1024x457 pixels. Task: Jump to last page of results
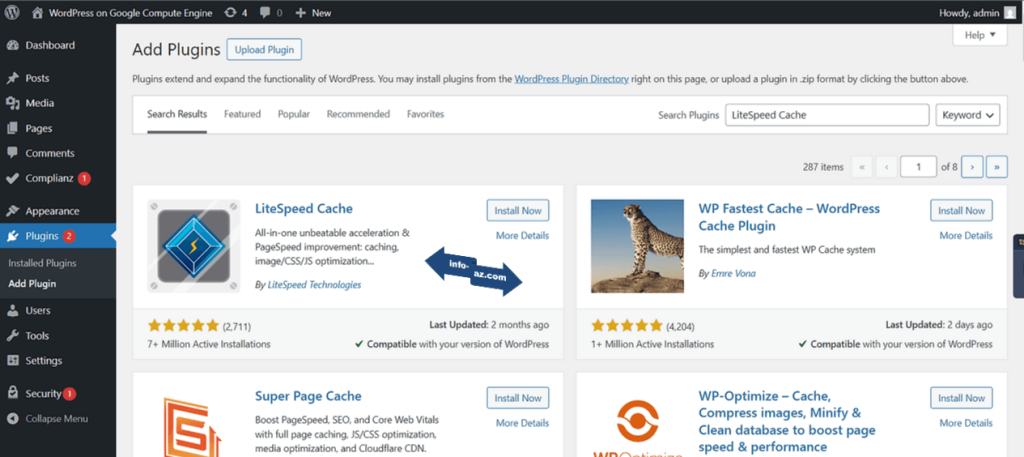997,167
